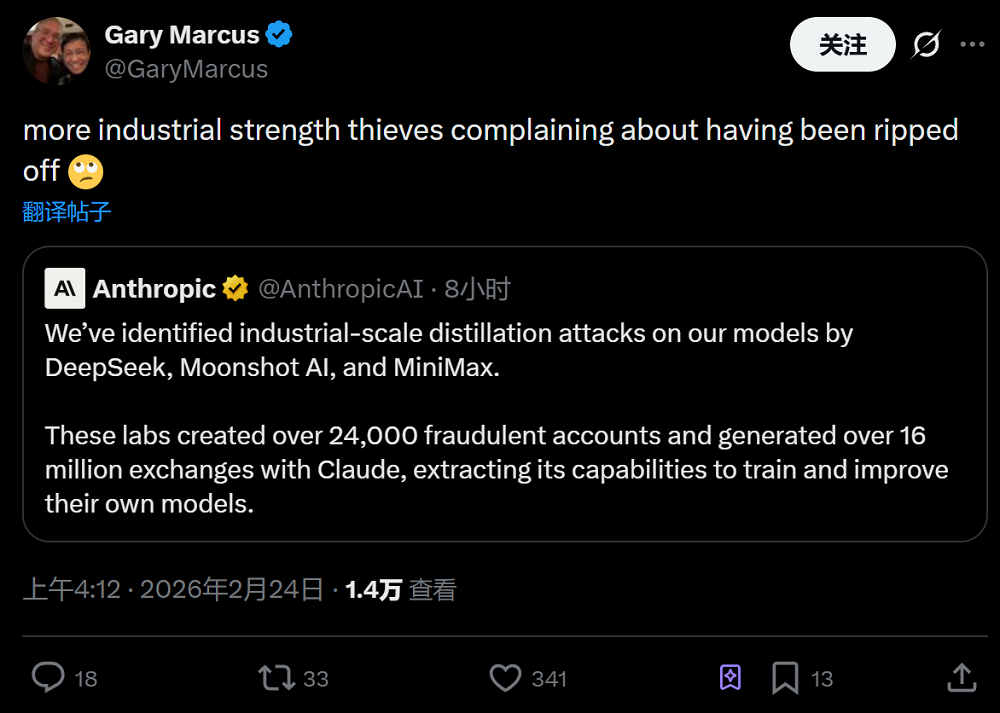
Task: Click the Anthropic logo avatar
Action: pos(65,289)
